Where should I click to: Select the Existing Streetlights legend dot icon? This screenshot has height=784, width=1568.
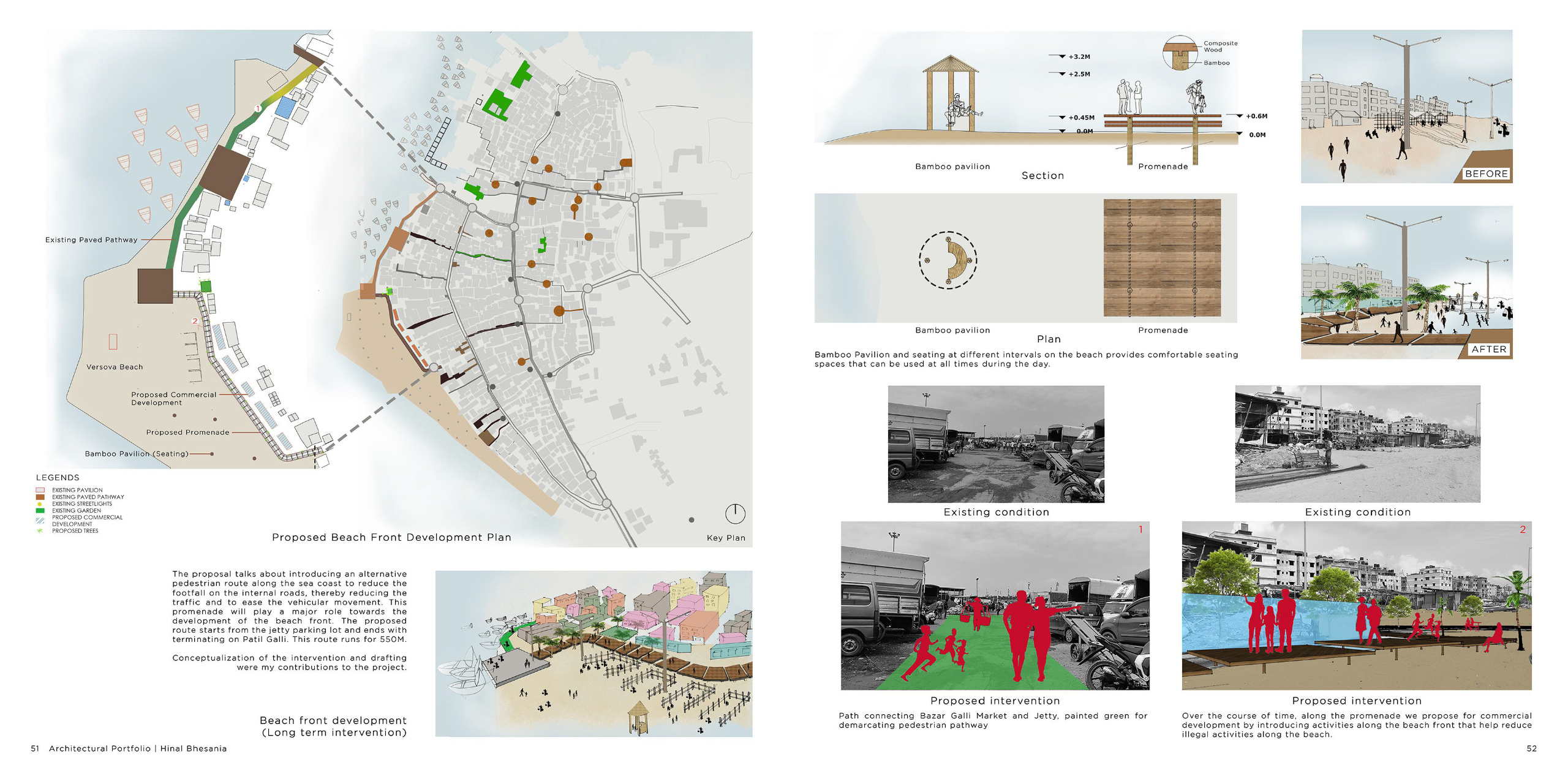click(39, 503)
